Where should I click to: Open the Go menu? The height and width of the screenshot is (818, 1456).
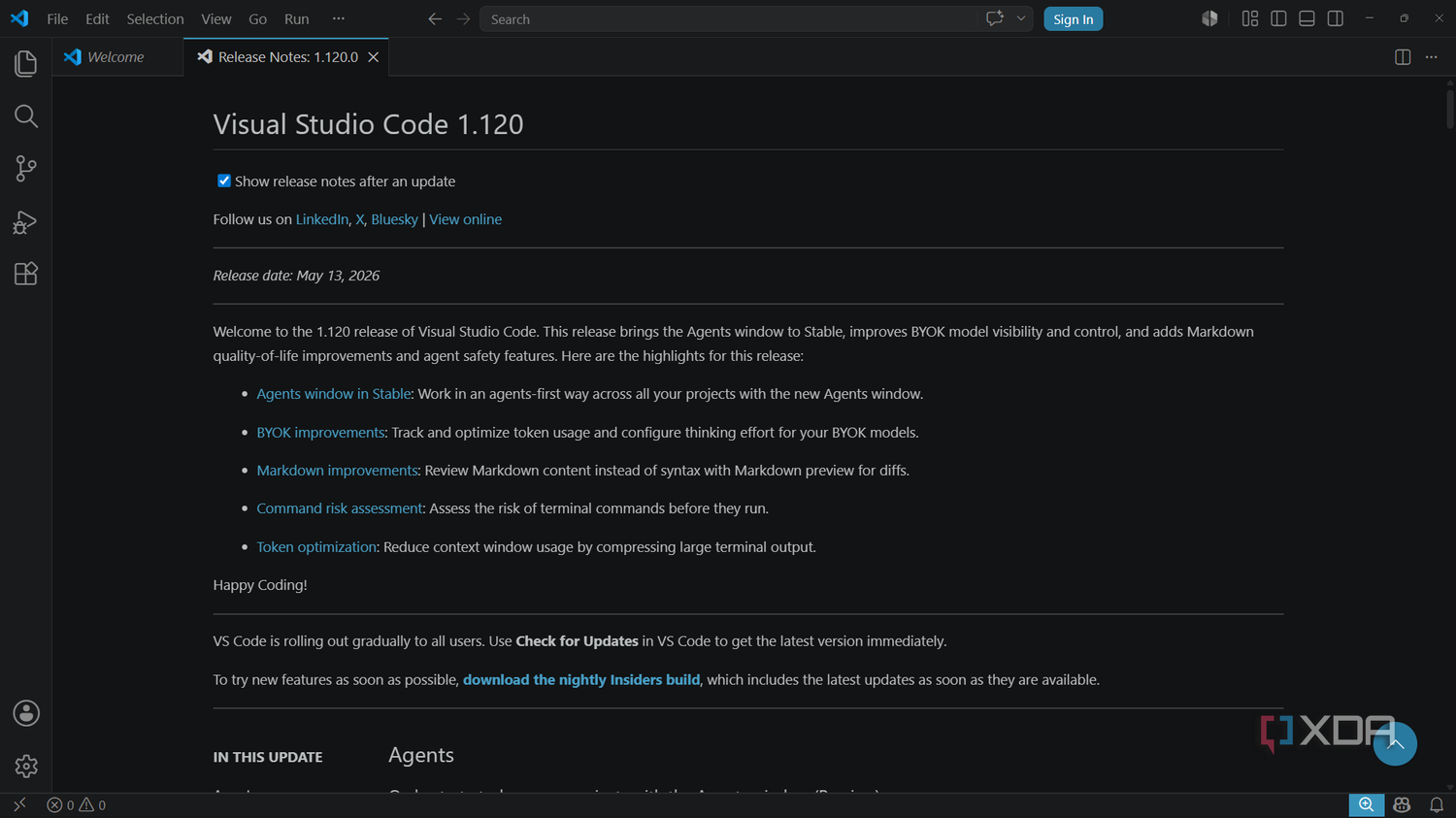tap(257, 18)
